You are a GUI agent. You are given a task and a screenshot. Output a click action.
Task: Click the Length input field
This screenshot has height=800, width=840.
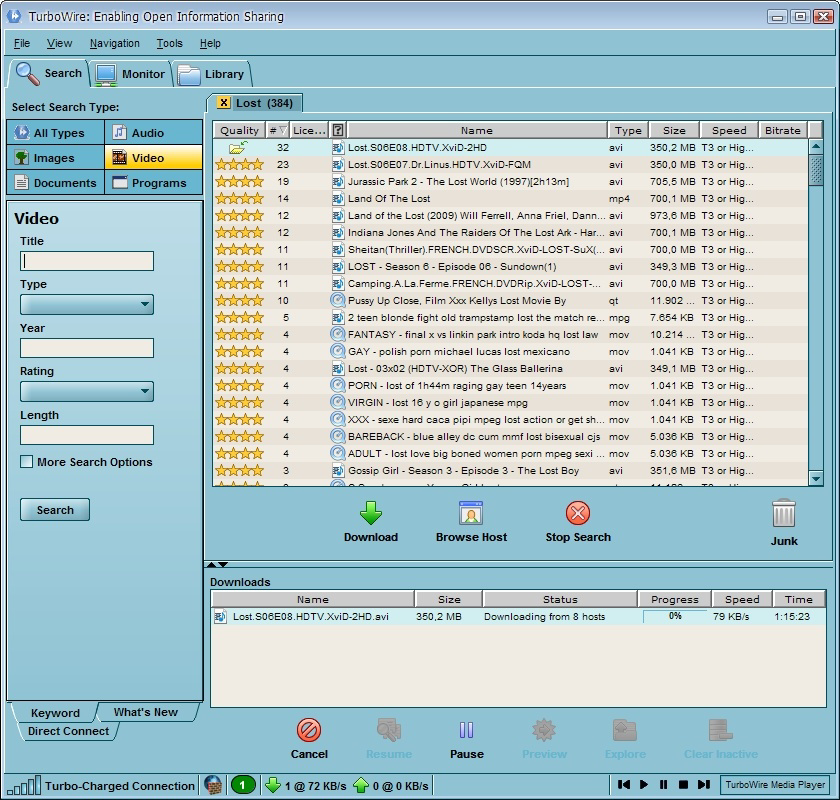pyautogui.click(x=87, y=435)
